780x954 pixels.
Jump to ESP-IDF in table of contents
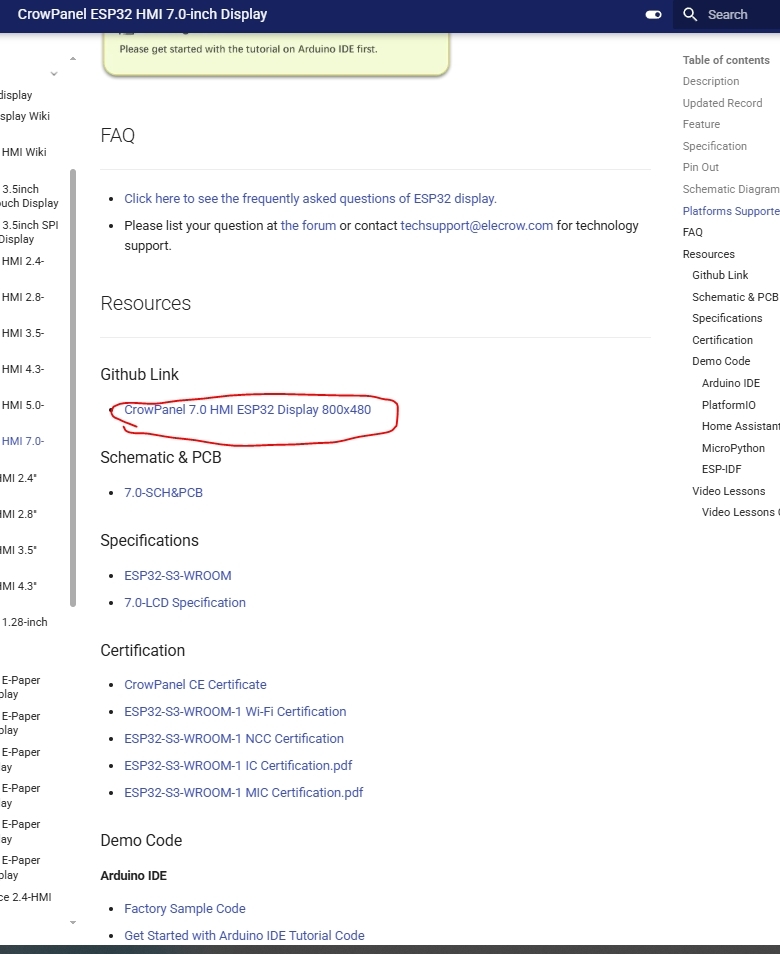point(722,469)
